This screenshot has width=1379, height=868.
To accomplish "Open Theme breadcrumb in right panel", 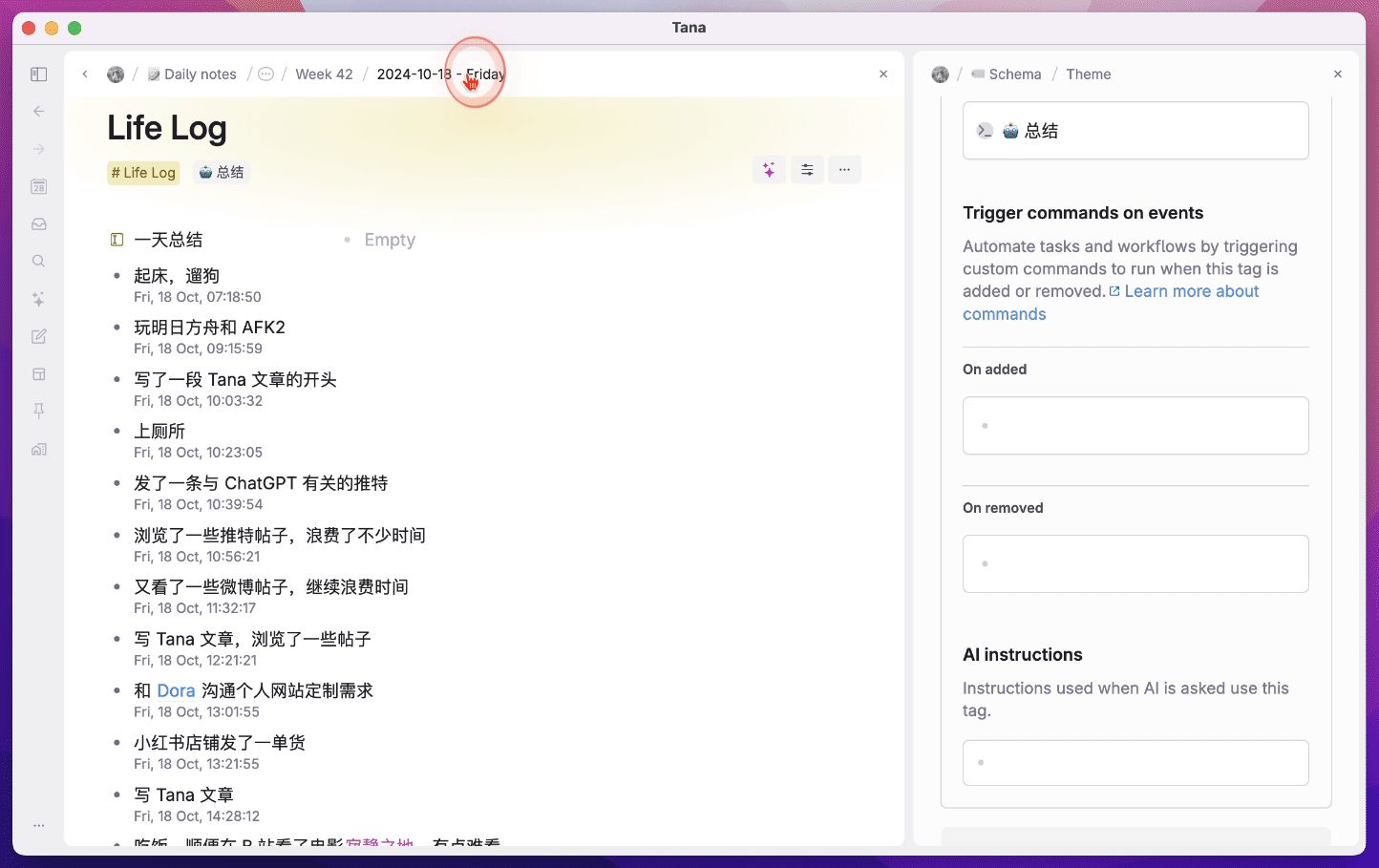I will click(x=1089, y=74).
